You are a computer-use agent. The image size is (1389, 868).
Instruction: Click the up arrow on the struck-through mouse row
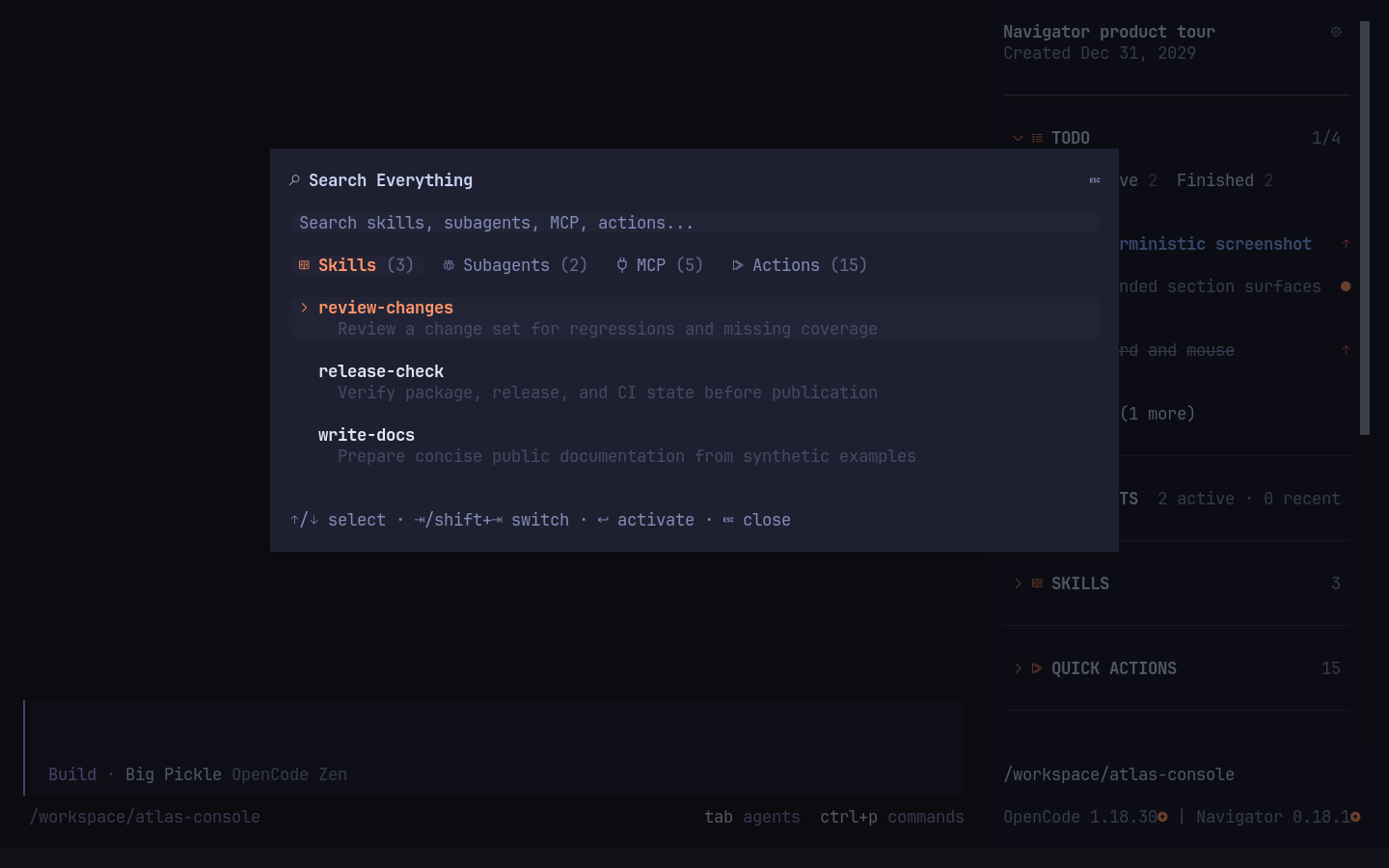click(x=1346, y=350)
